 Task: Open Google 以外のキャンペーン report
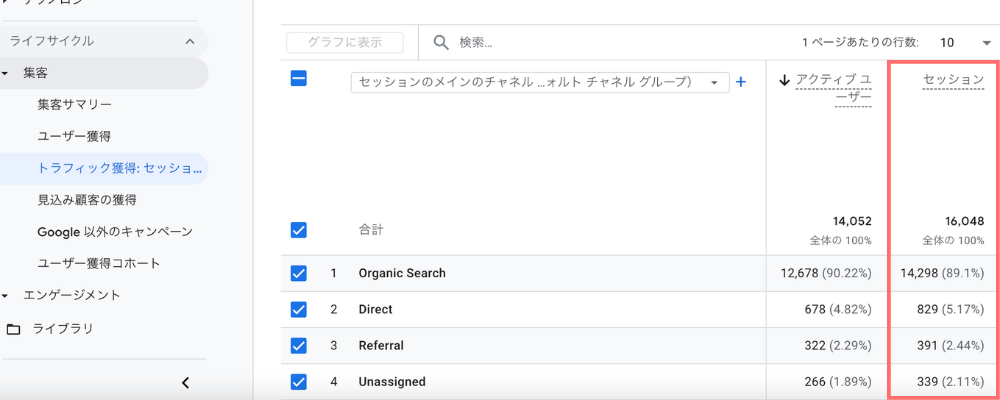(115, 232)
